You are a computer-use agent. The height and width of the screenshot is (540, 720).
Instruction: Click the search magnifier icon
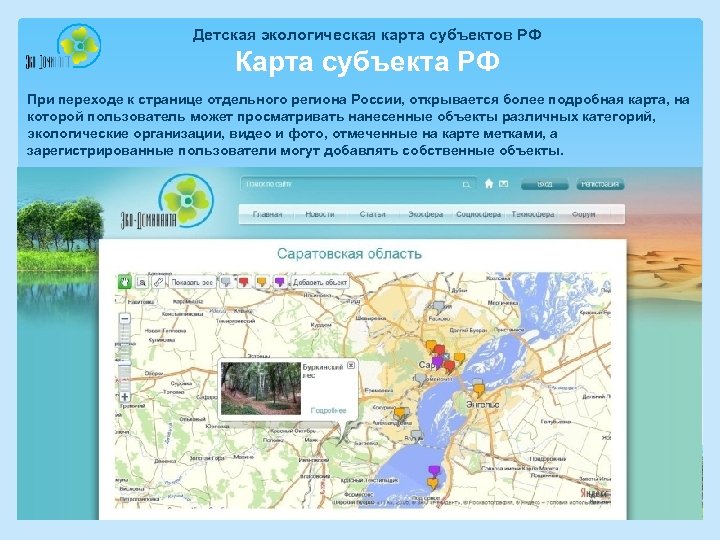coord(466,185)
